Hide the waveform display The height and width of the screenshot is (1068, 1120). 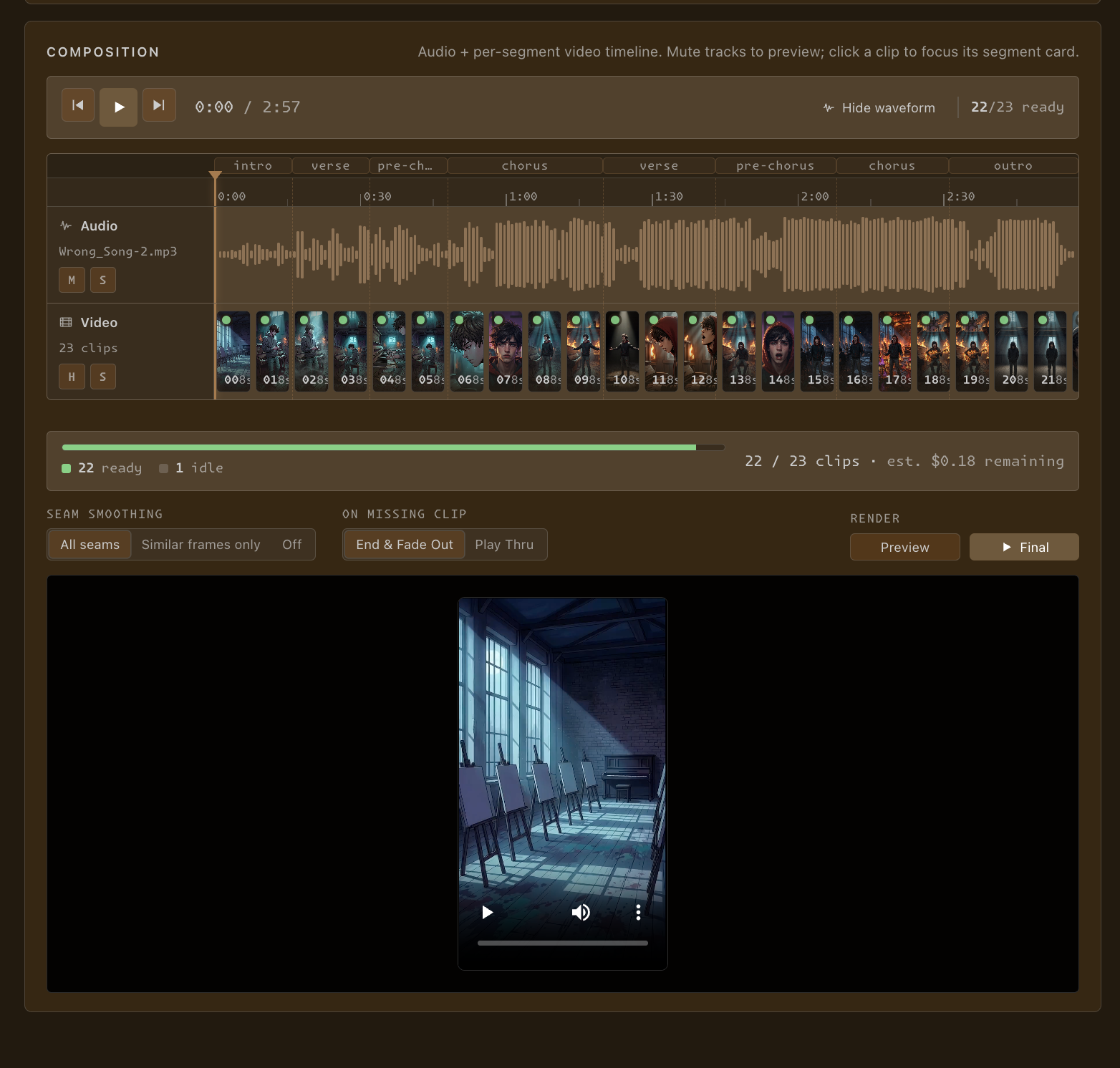click(879, 108)
